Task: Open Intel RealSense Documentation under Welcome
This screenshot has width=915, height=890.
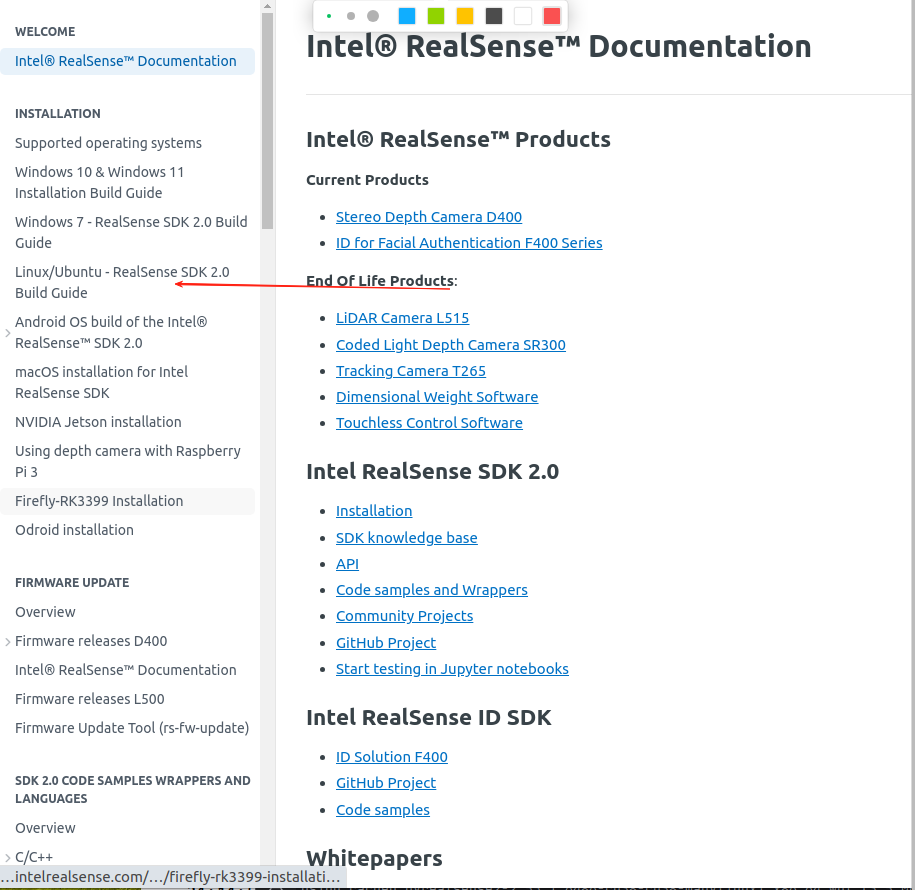Action: point(126,61)
